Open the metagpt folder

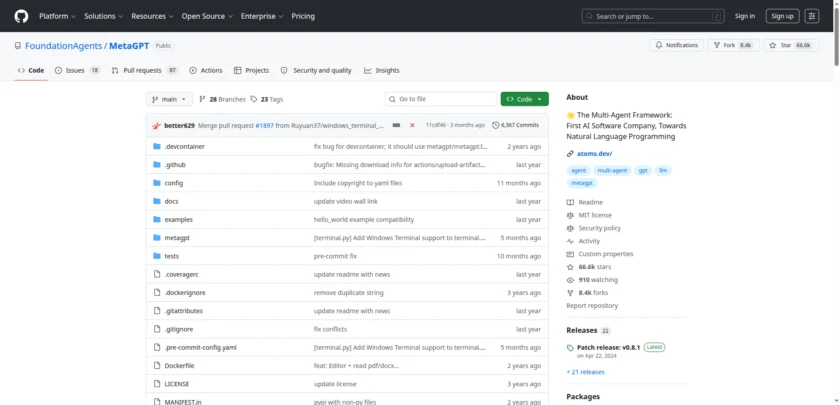tap(178, 238)
